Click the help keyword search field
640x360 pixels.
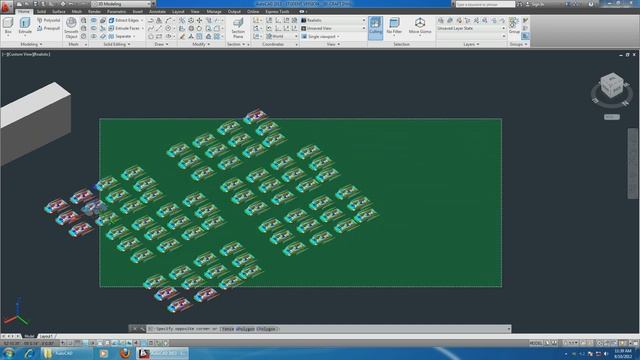485,4
